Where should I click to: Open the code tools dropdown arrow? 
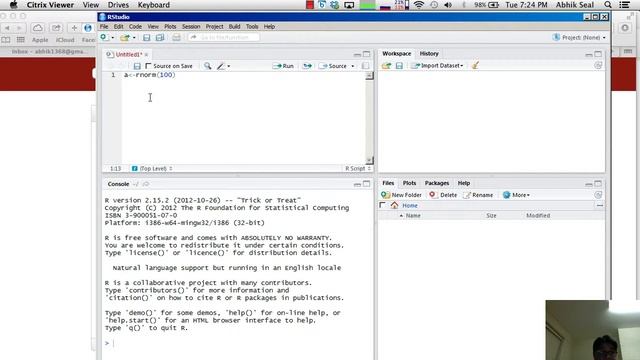229,66
